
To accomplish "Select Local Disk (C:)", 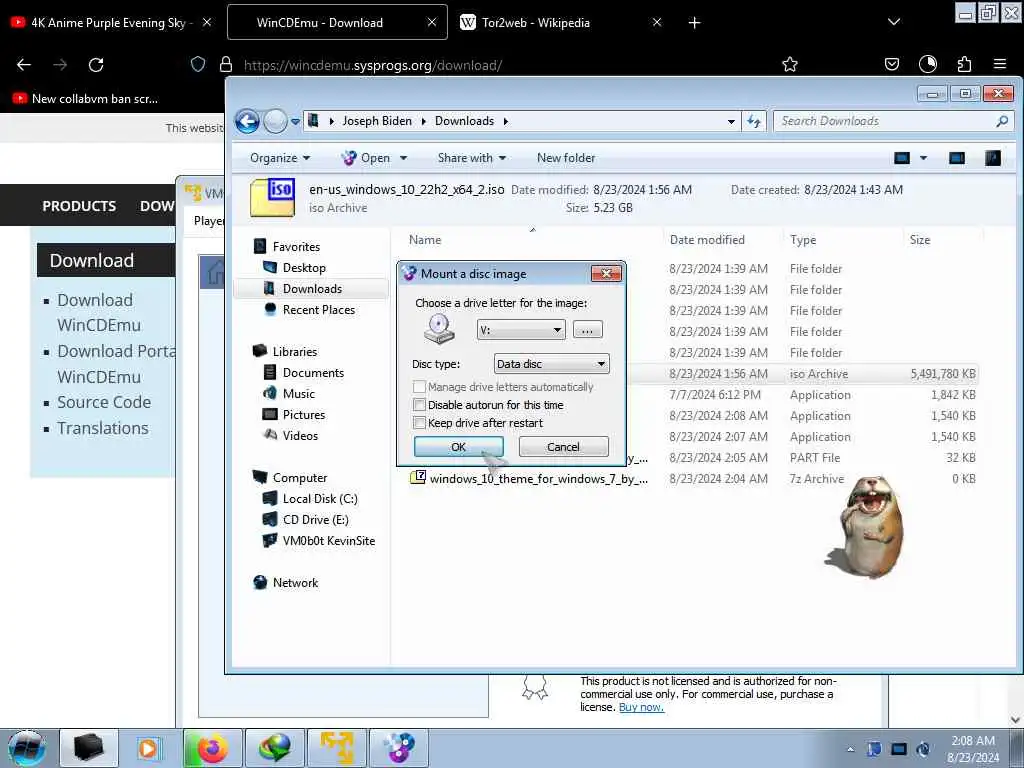I will [320, 498].
